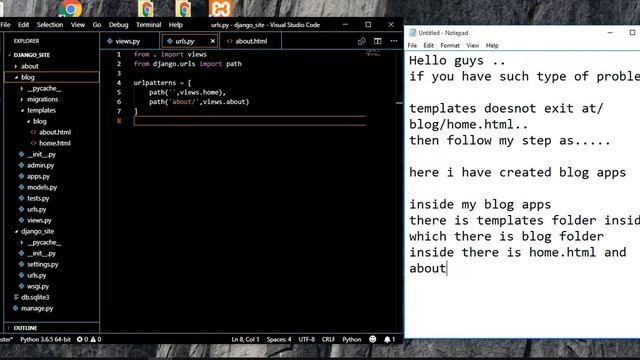
Task: Click the errors and warnings status indicator
Action: [89, 339]
